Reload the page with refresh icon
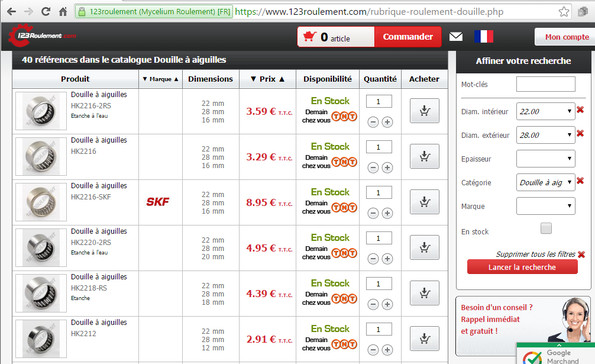Image resolution: width=595 pixels, height=364 pixels. click(x=46, y=12)
